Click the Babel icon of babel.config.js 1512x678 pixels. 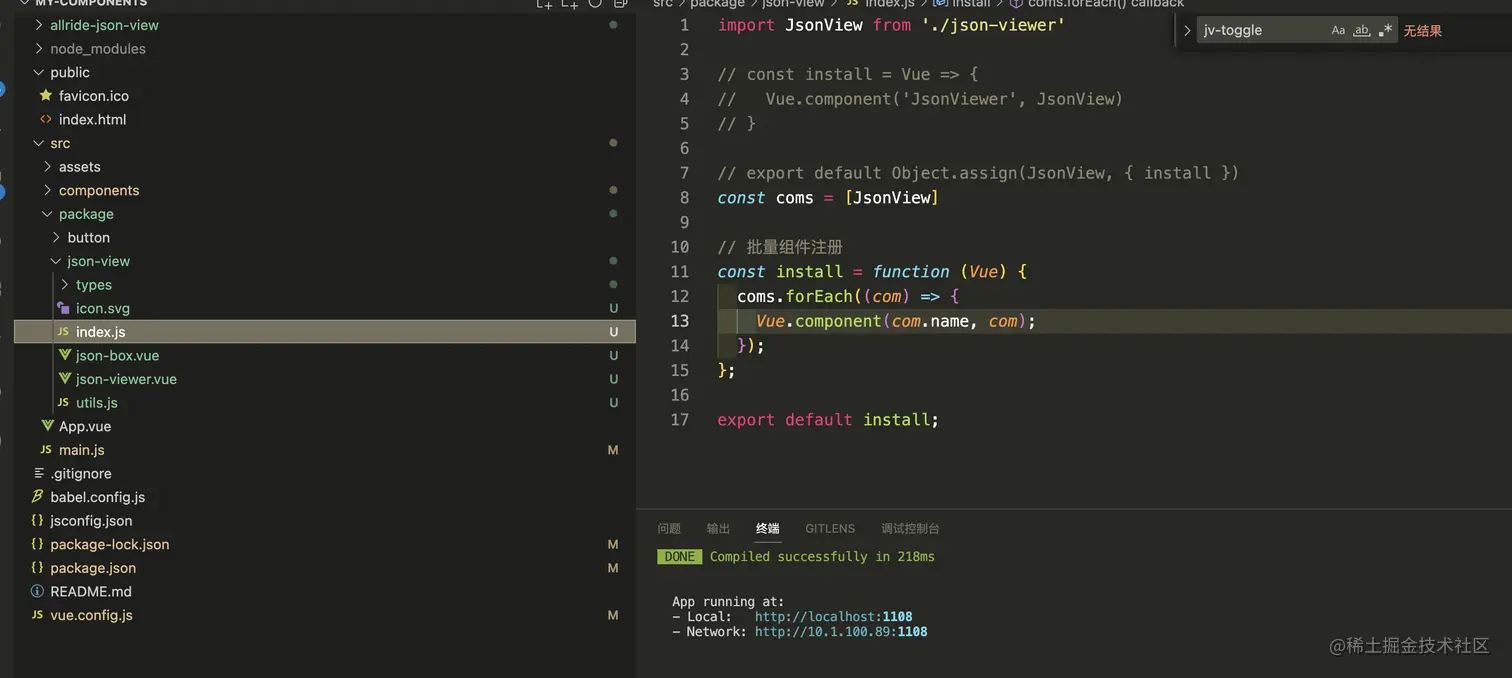(x=37, y=497)
